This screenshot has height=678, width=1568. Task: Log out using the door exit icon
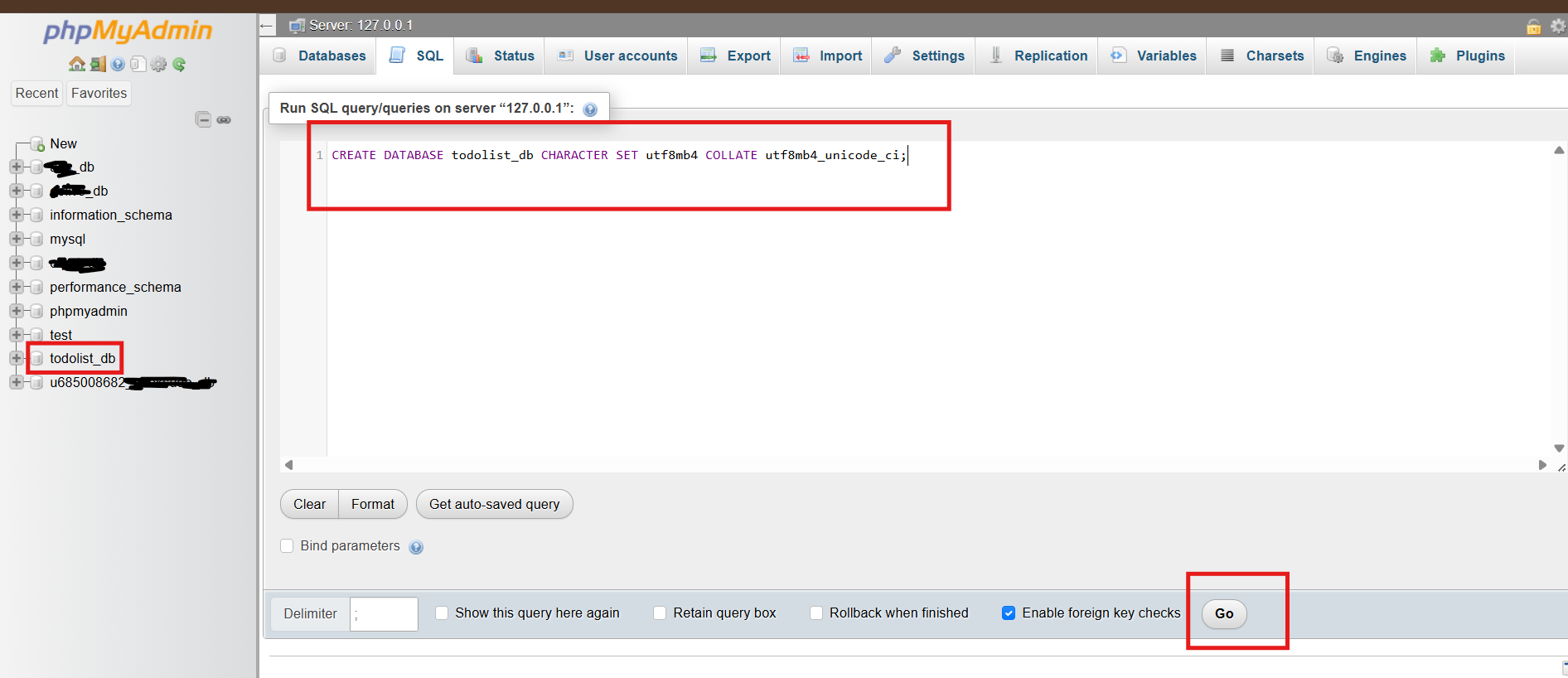pyautogui.click(x=98, y=64)
